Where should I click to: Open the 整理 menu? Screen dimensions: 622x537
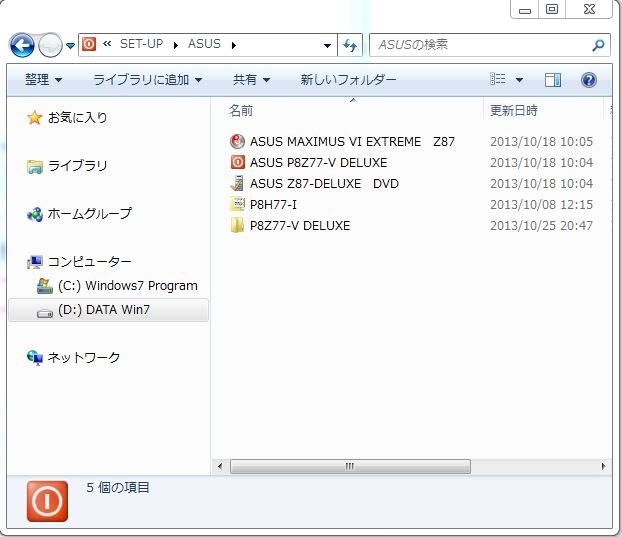click(x=43, y=80)
